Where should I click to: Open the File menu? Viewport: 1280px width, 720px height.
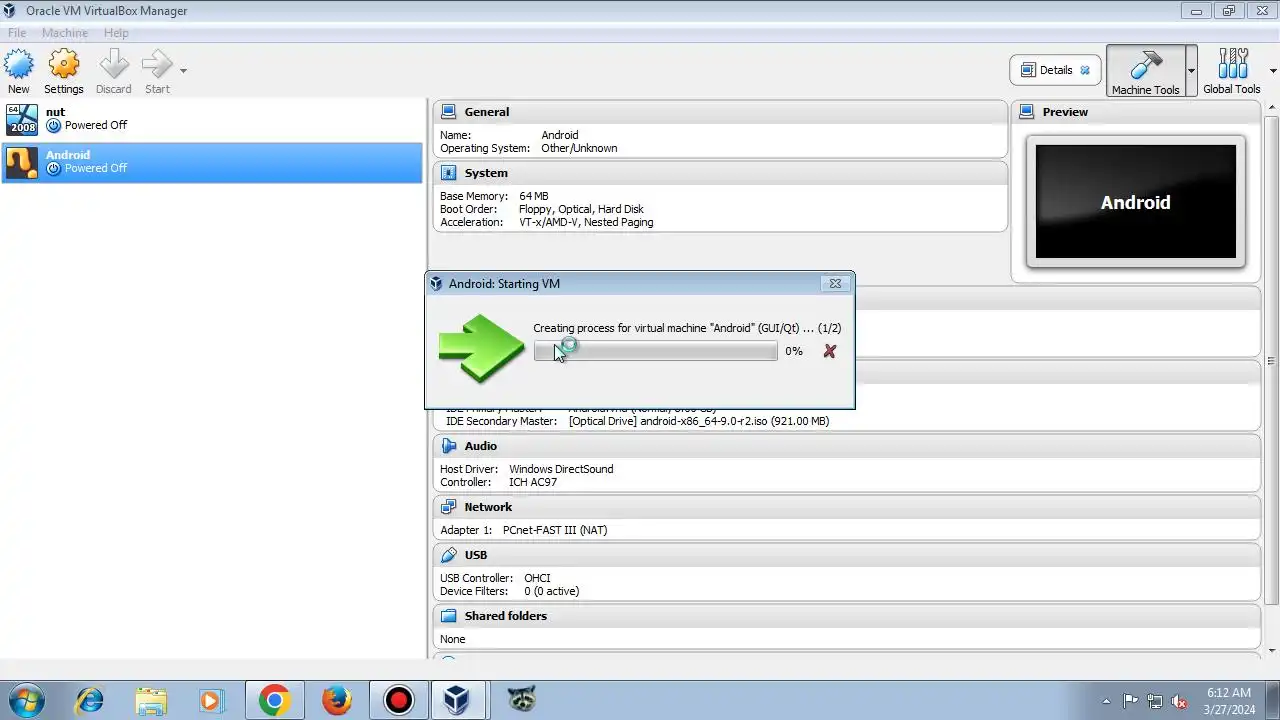17,33
